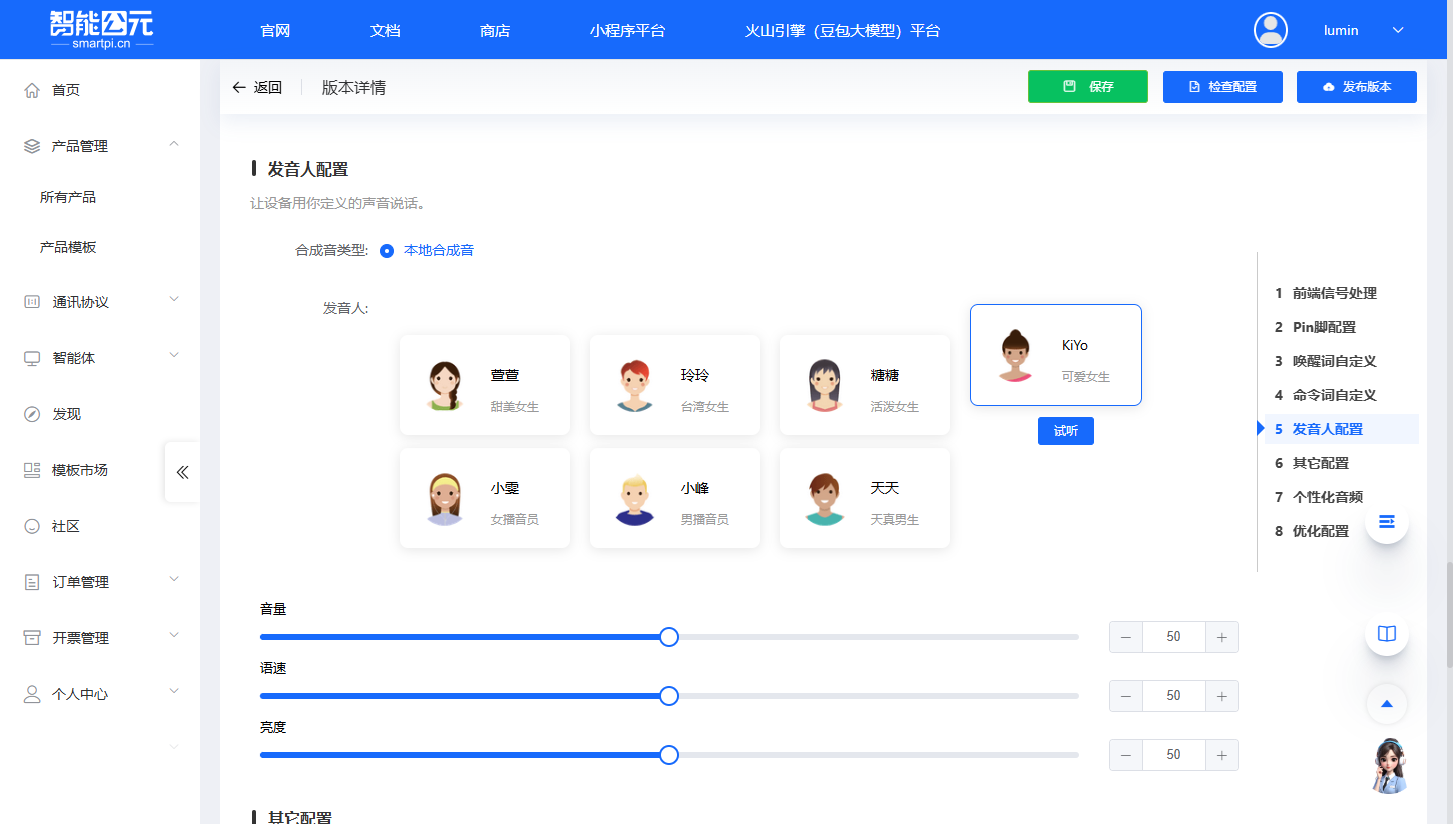Collapse the sidebar with the double chevron
Viewport: 1453px width, 824px height.
point(182,472)
